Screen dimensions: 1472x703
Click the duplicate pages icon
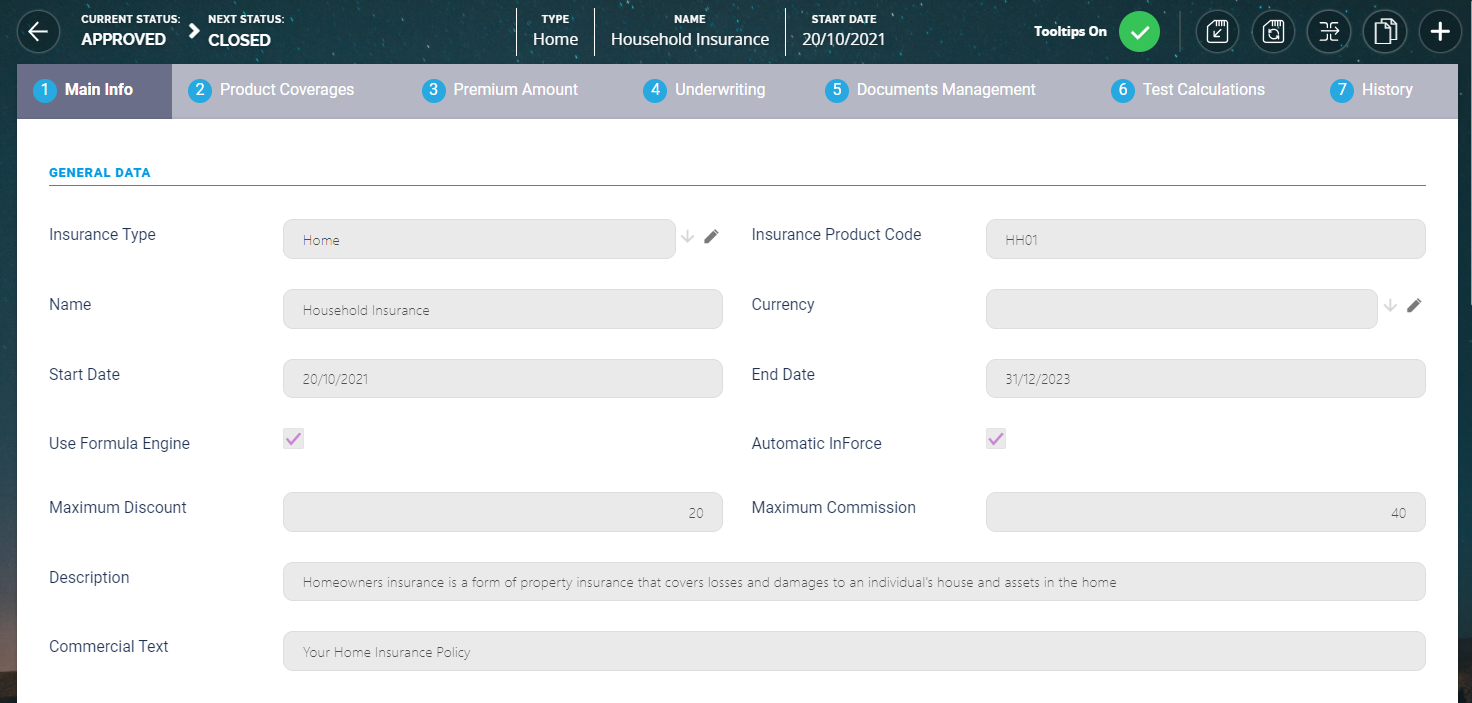1384,32
